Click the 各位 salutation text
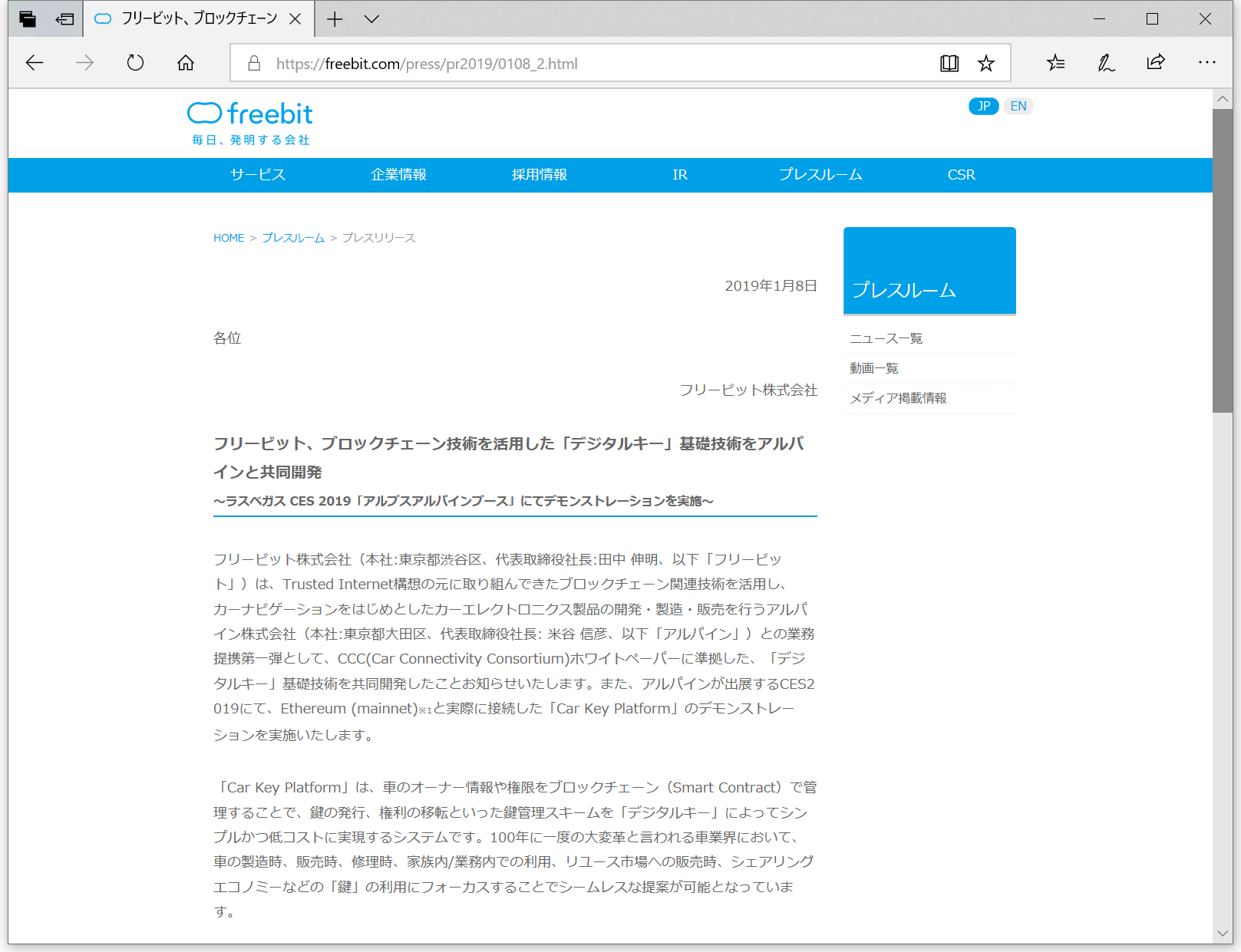The height and width of the screenshot is (952, 1241). (x=227, y=338)
